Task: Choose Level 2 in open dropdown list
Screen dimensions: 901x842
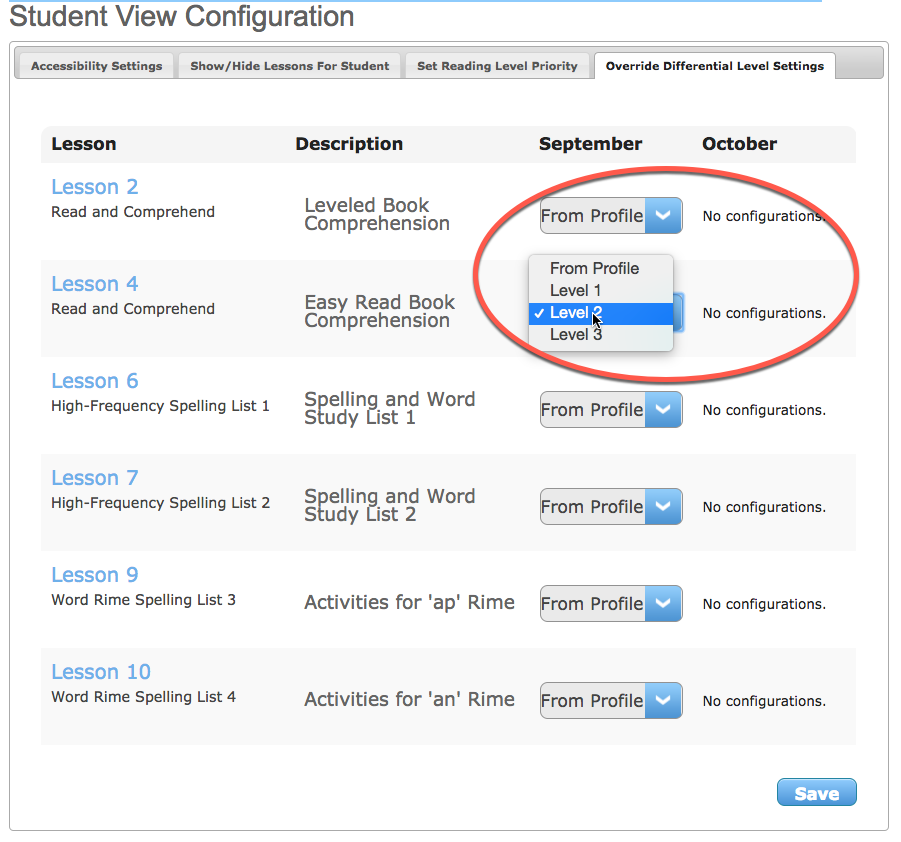Action: tap(600, 313)
